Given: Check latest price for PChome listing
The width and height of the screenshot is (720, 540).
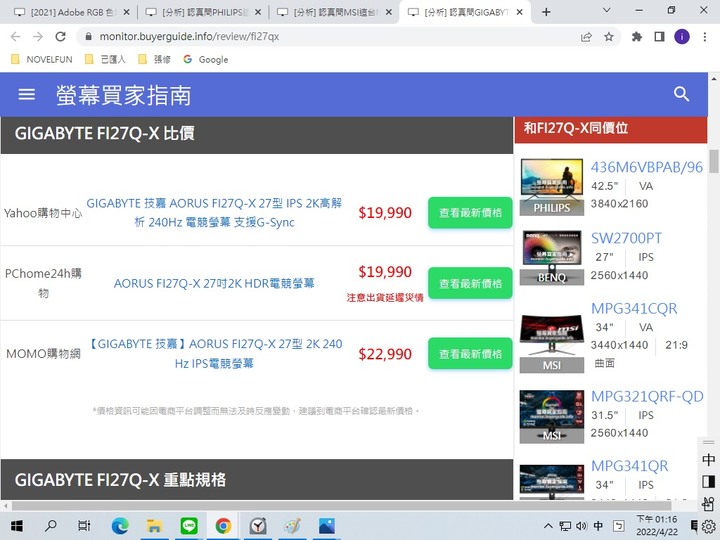Looking at the screenshot, I should (x=470, y=283).
